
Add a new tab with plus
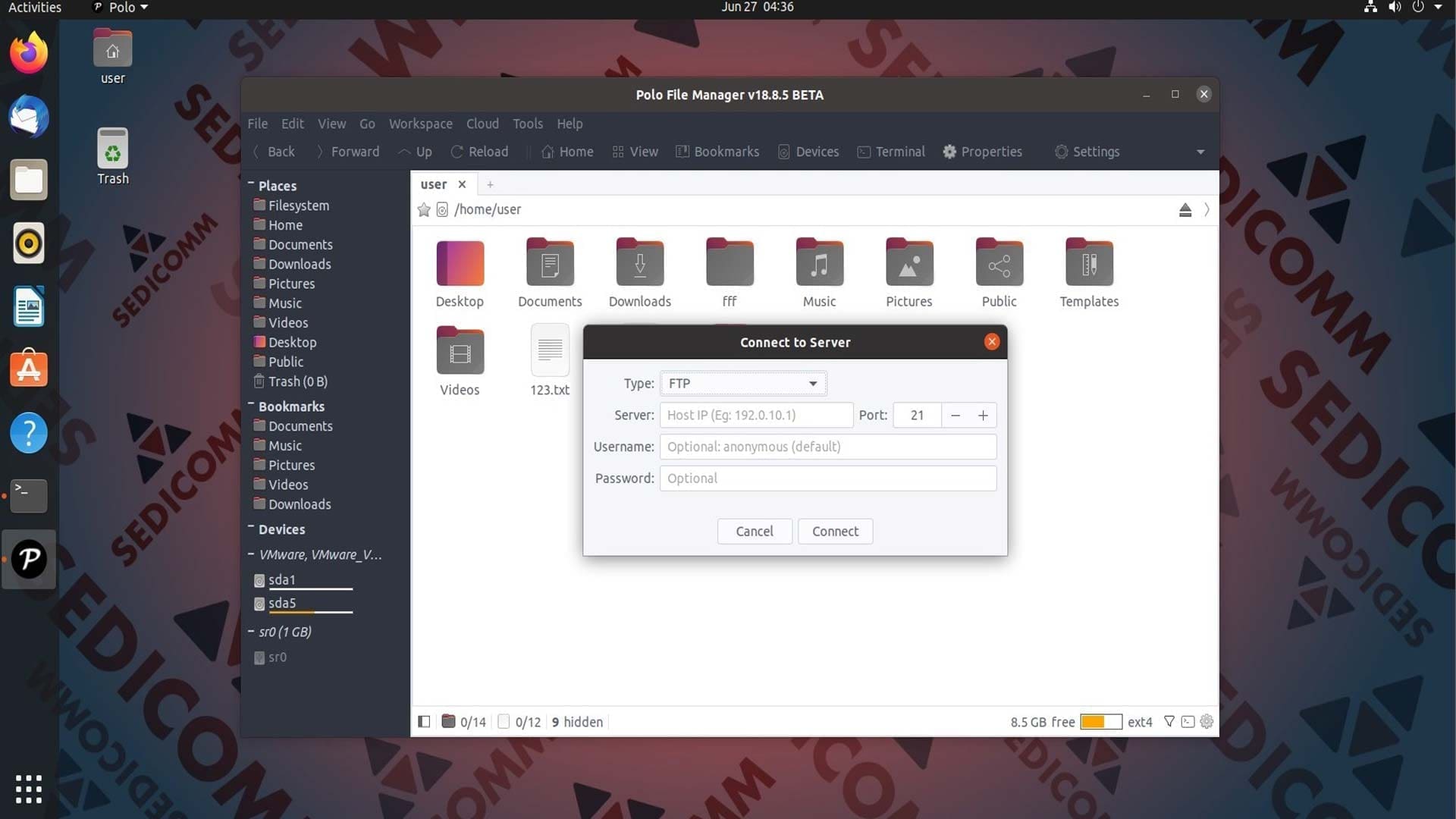[x=491, y=184]
